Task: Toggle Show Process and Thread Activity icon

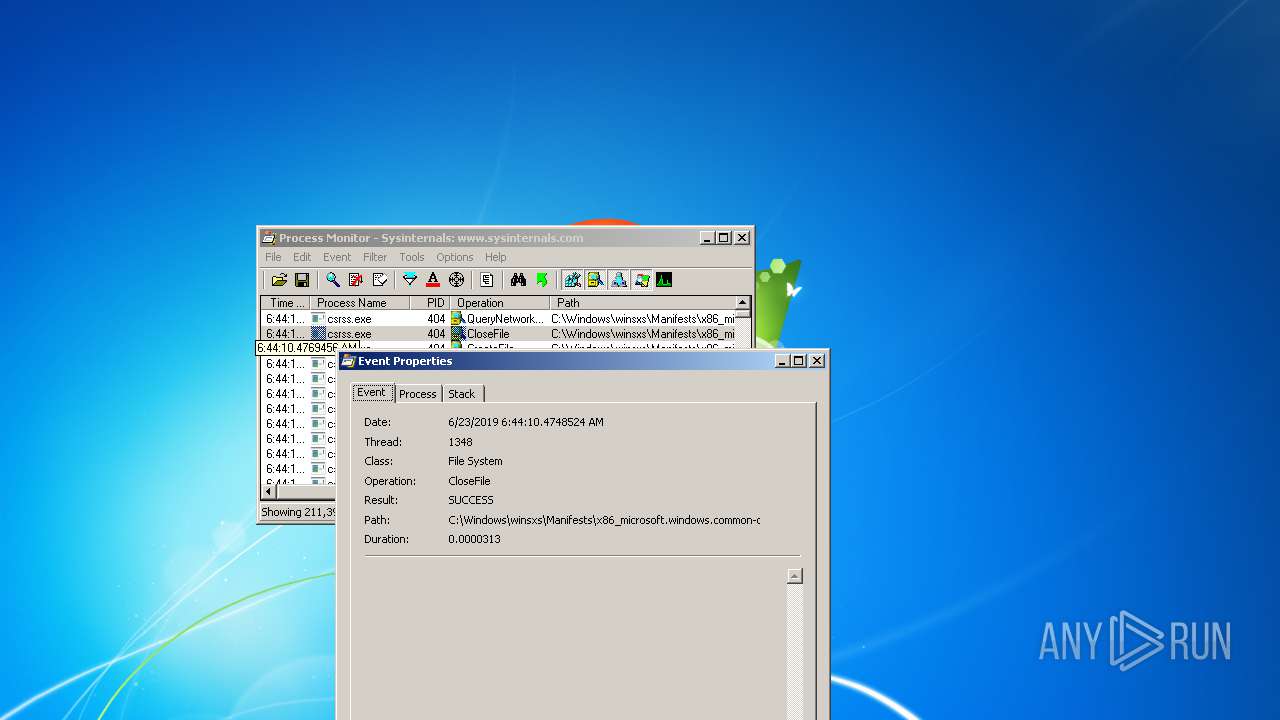Action: pos(641,280)
